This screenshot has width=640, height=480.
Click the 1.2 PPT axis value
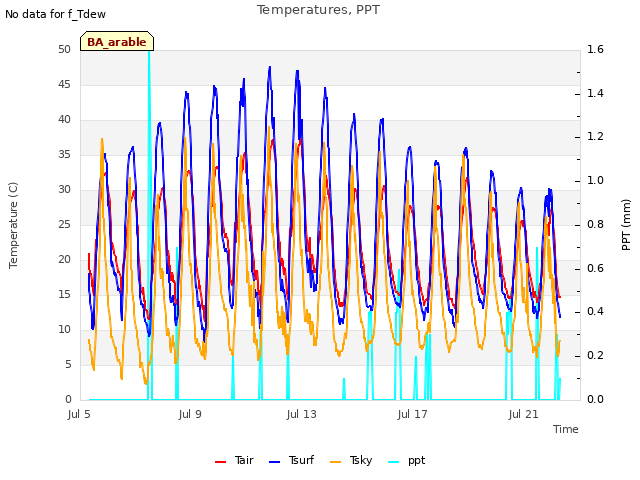(x=595, y=137)
